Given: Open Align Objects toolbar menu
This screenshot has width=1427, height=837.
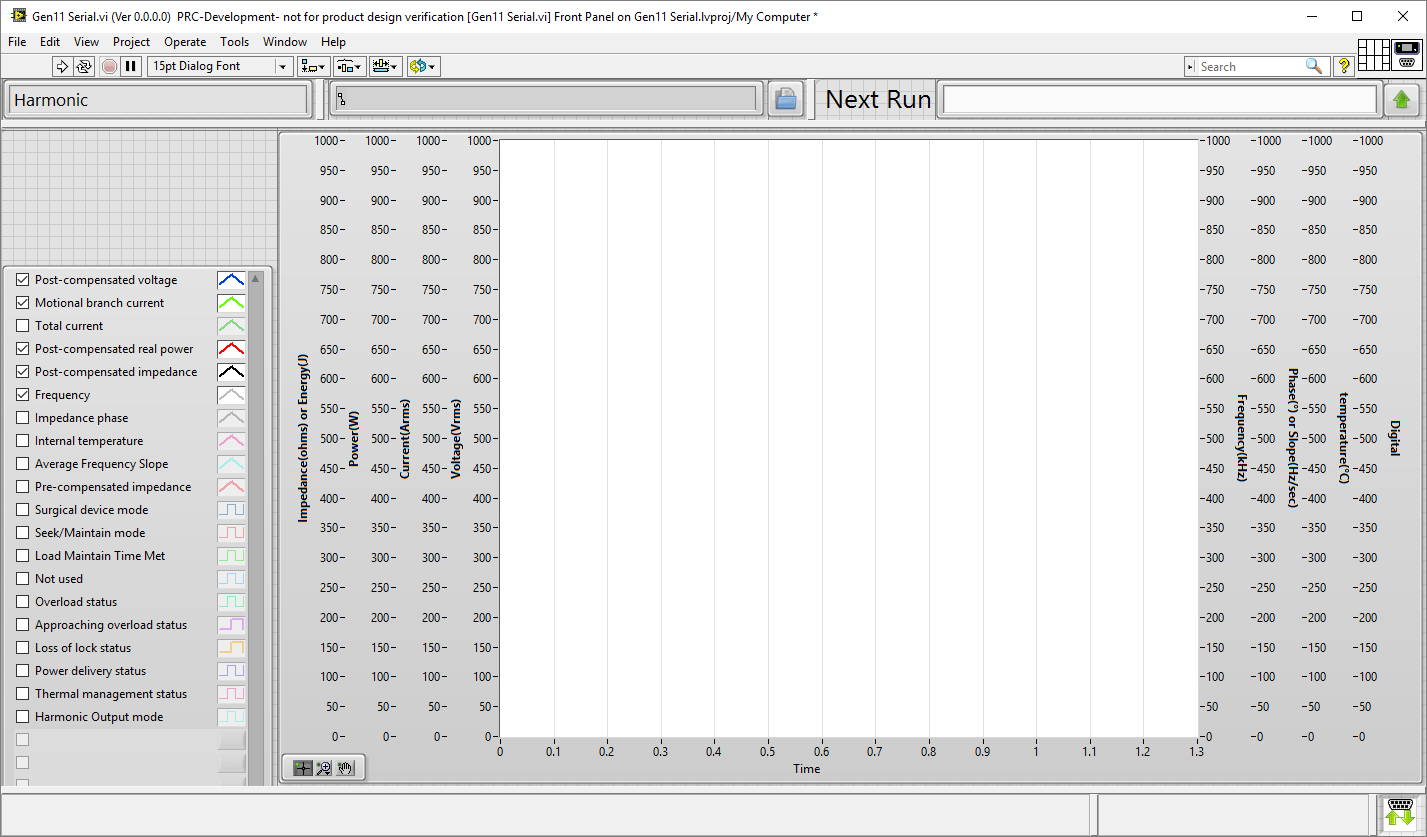Looking at the screenshot, I should tap(313, 66).
